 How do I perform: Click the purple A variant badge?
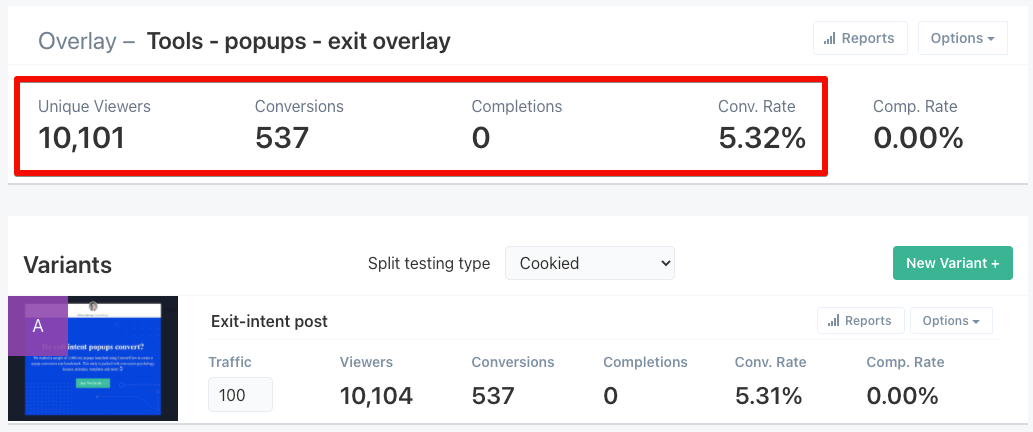coord(38,326)
